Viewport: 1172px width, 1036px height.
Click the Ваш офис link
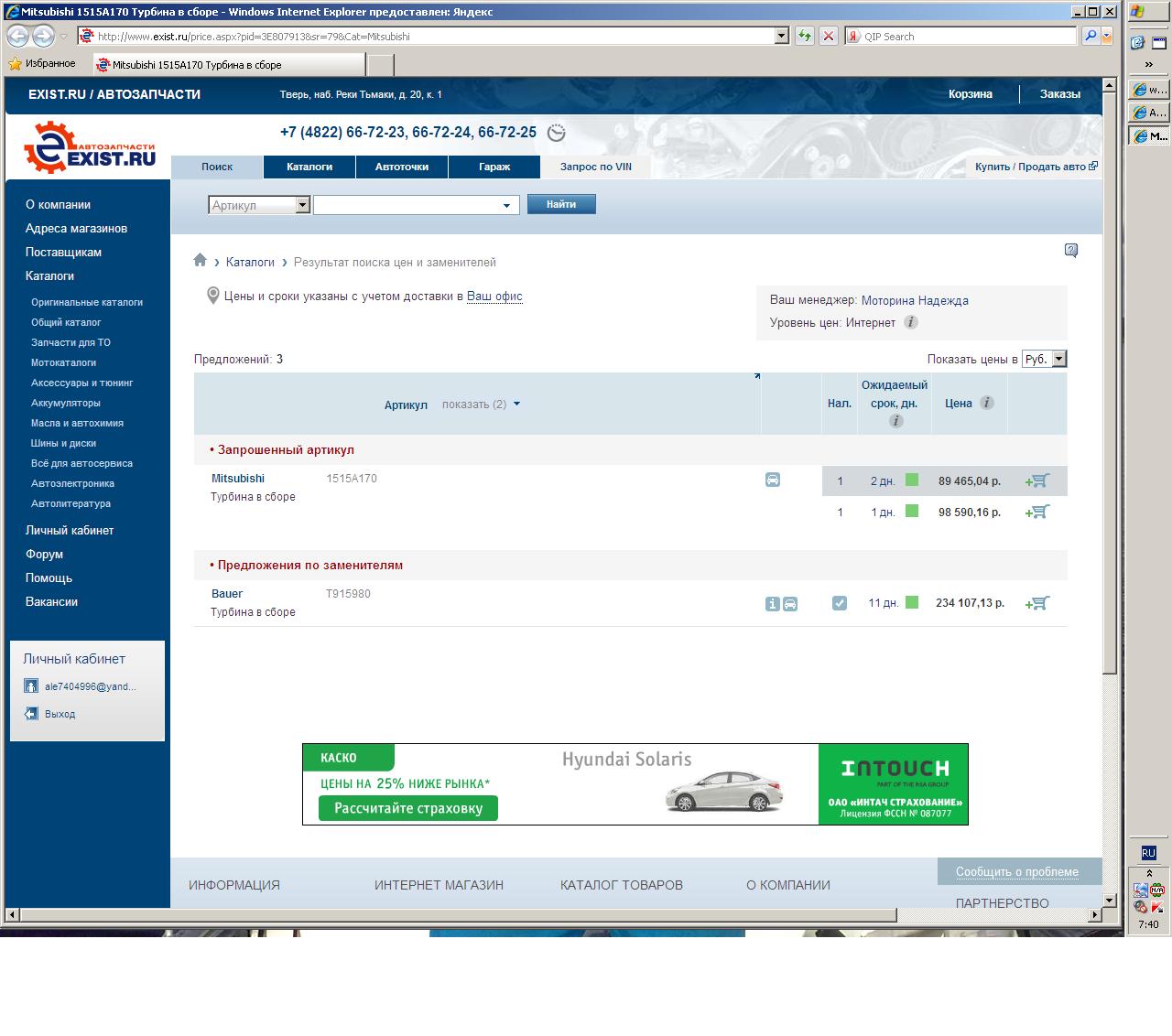coord(494,297)
